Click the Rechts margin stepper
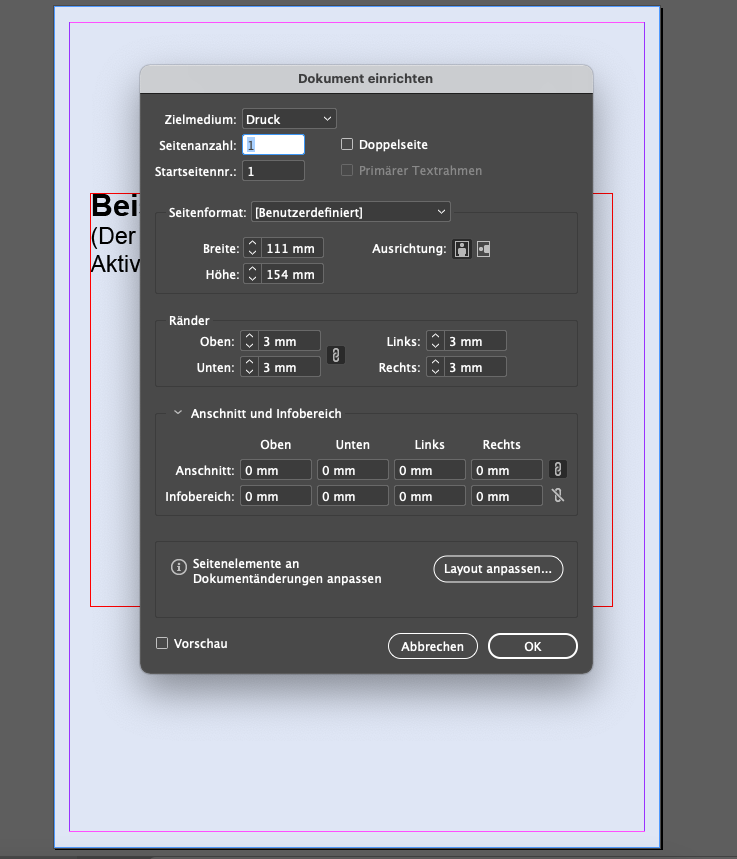Viewport: 737px width, 859px height. tap(435, 367)
